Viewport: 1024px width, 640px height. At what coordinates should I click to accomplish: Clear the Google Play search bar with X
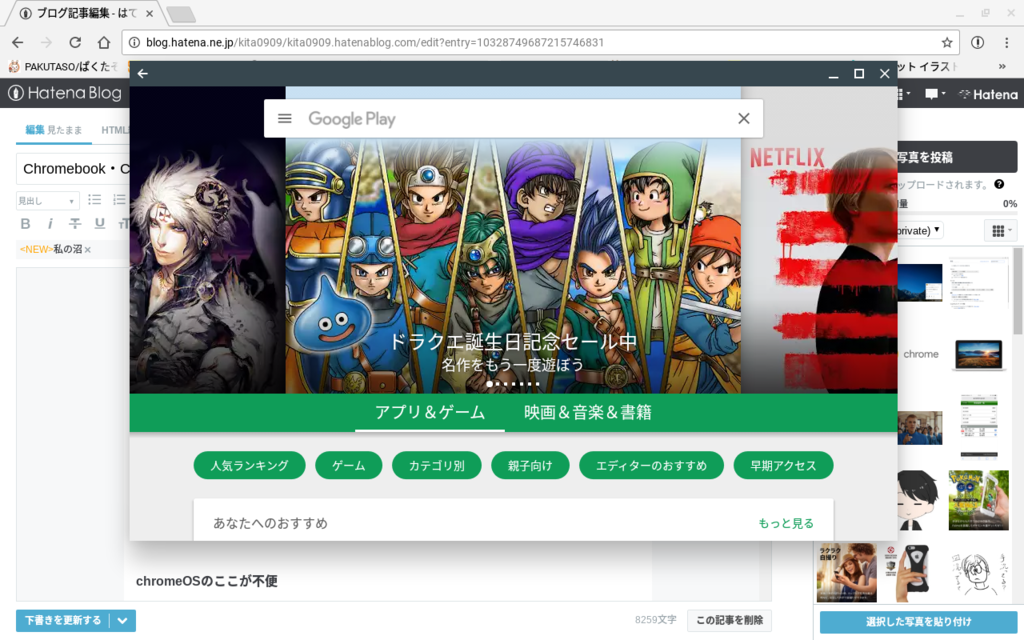[x=743, y=118]
